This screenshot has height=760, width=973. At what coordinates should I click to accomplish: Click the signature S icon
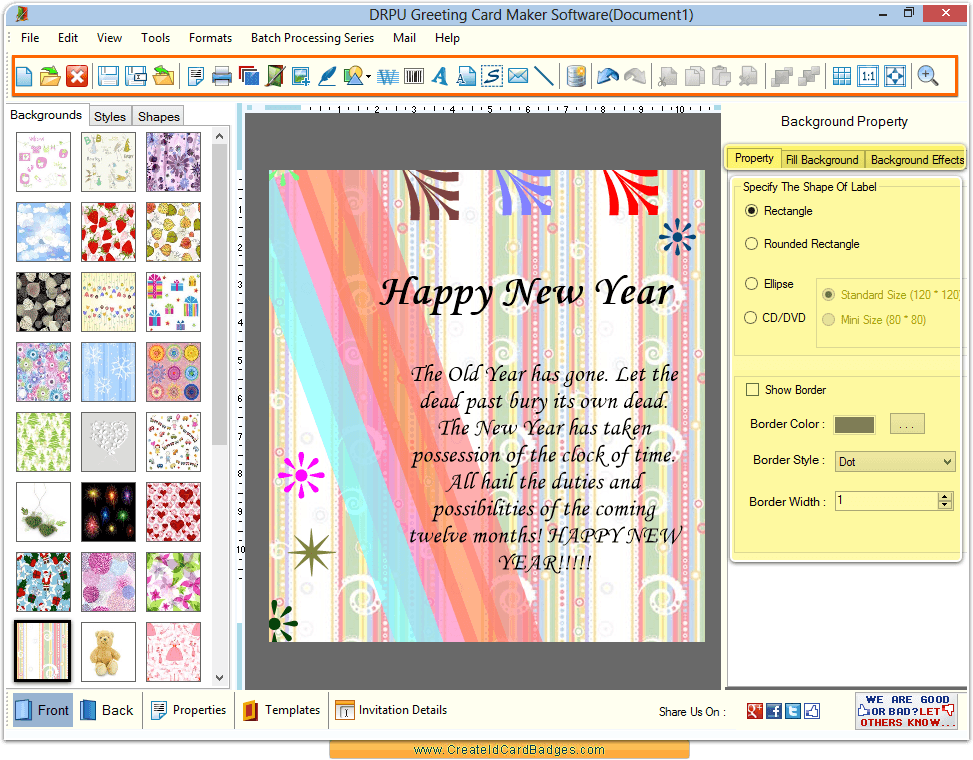point(492,76)
